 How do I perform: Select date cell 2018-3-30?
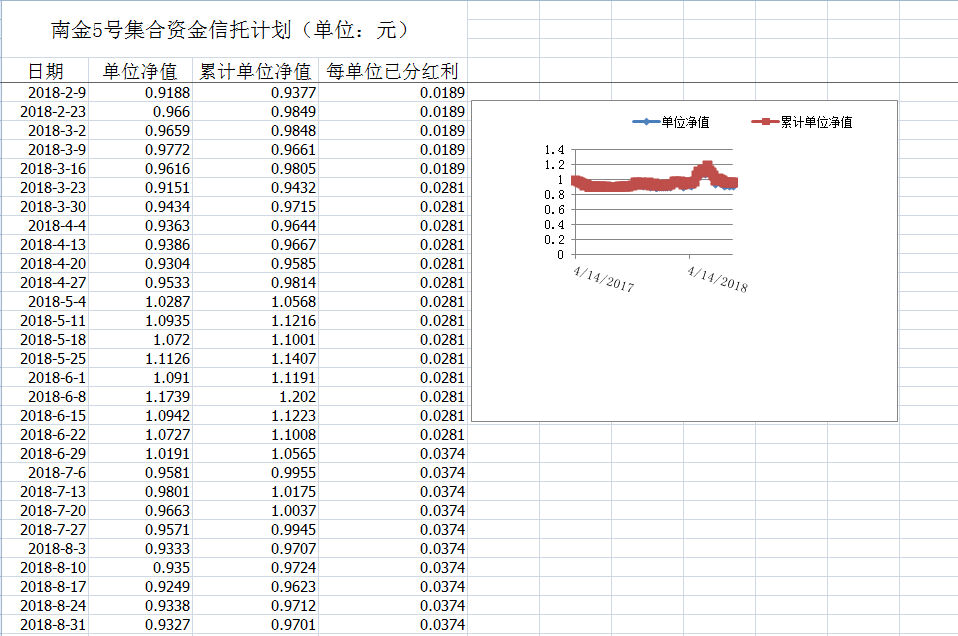pos(46,207)
